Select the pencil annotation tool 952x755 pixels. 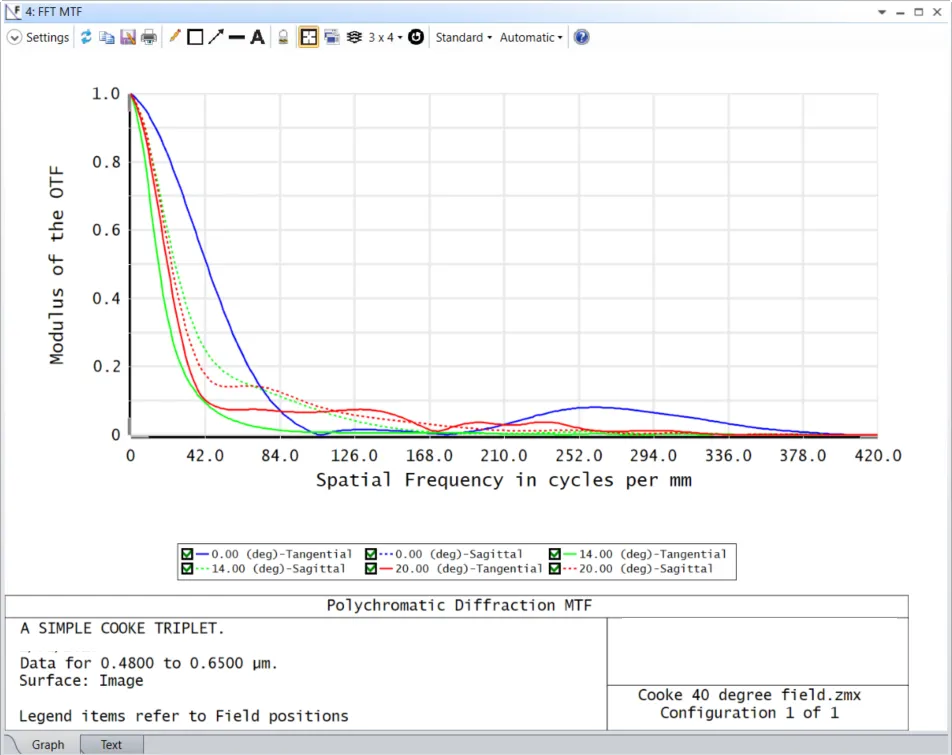tap(175, 37)
